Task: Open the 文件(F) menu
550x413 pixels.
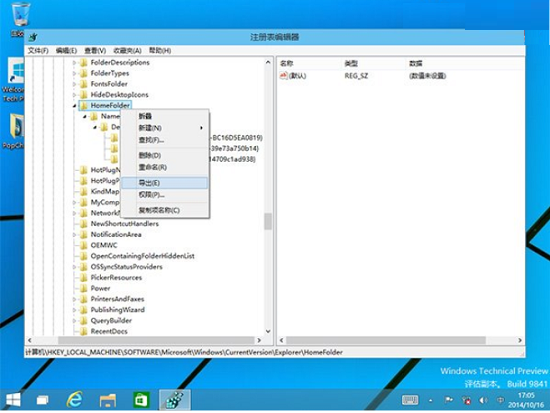Action: (38, 51)
